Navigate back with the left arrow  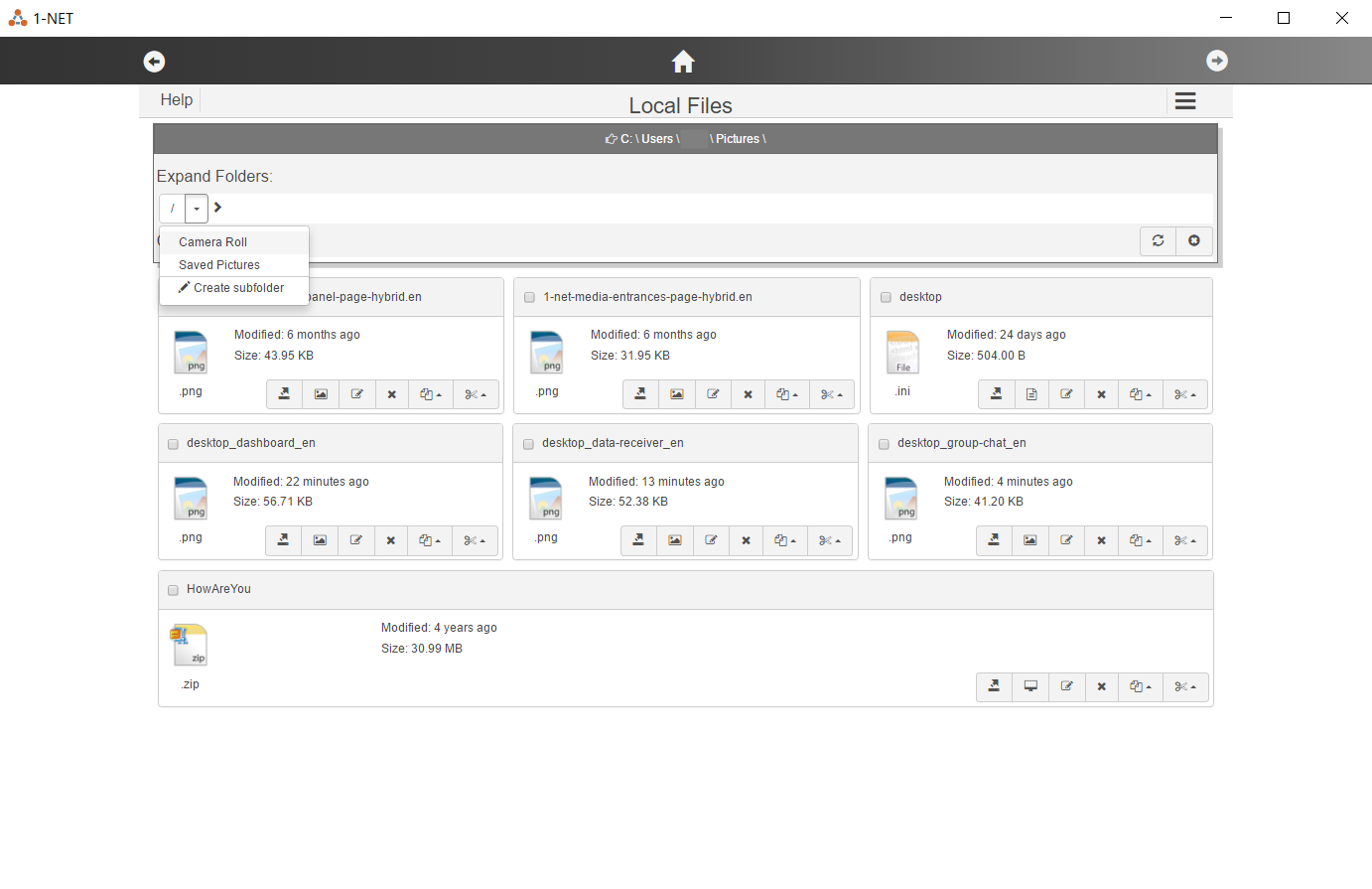[154, 62]
